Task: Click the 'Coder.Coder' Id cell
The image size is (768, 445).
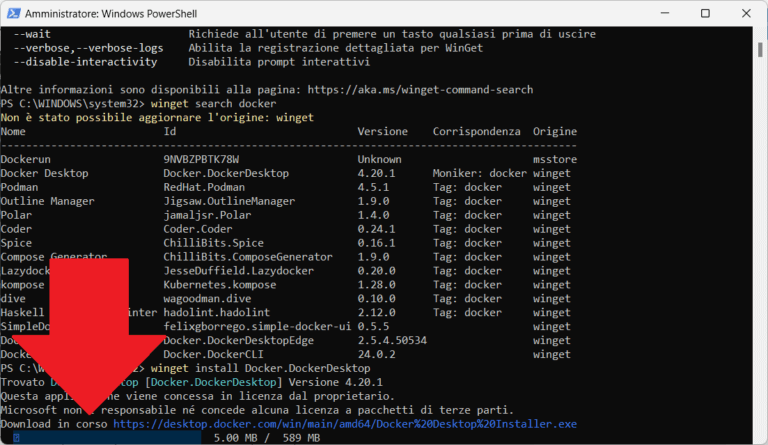Action: pos(198,229)
